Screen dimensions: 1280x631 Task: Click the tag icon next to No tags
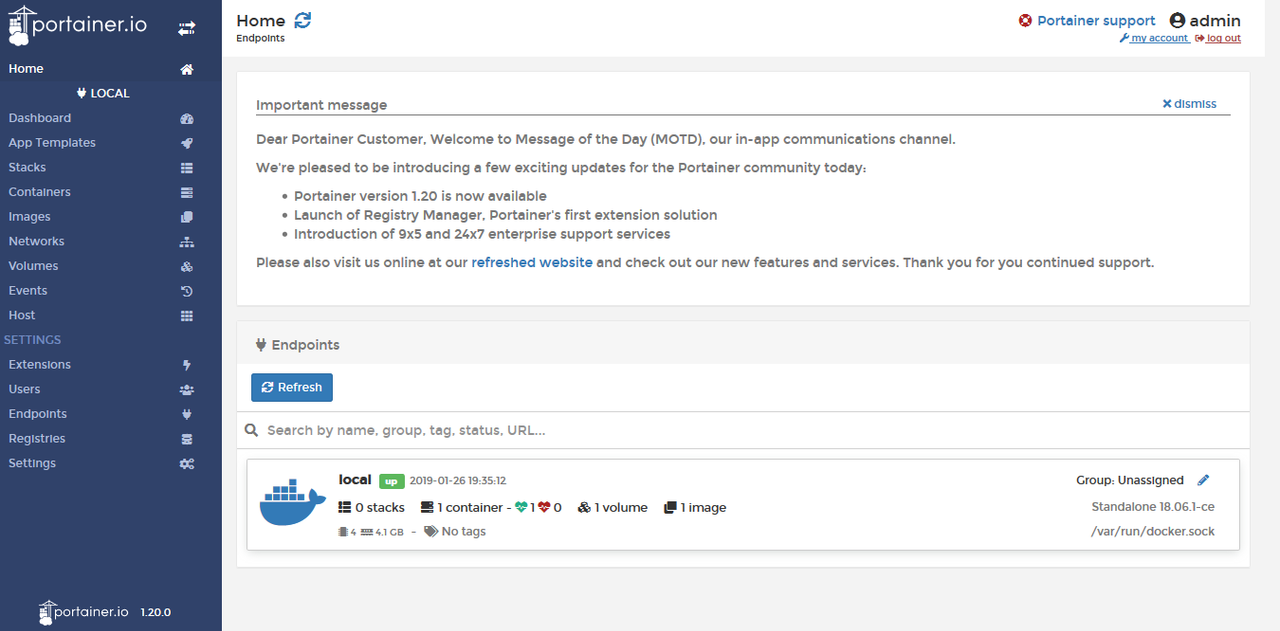point(431,532)
